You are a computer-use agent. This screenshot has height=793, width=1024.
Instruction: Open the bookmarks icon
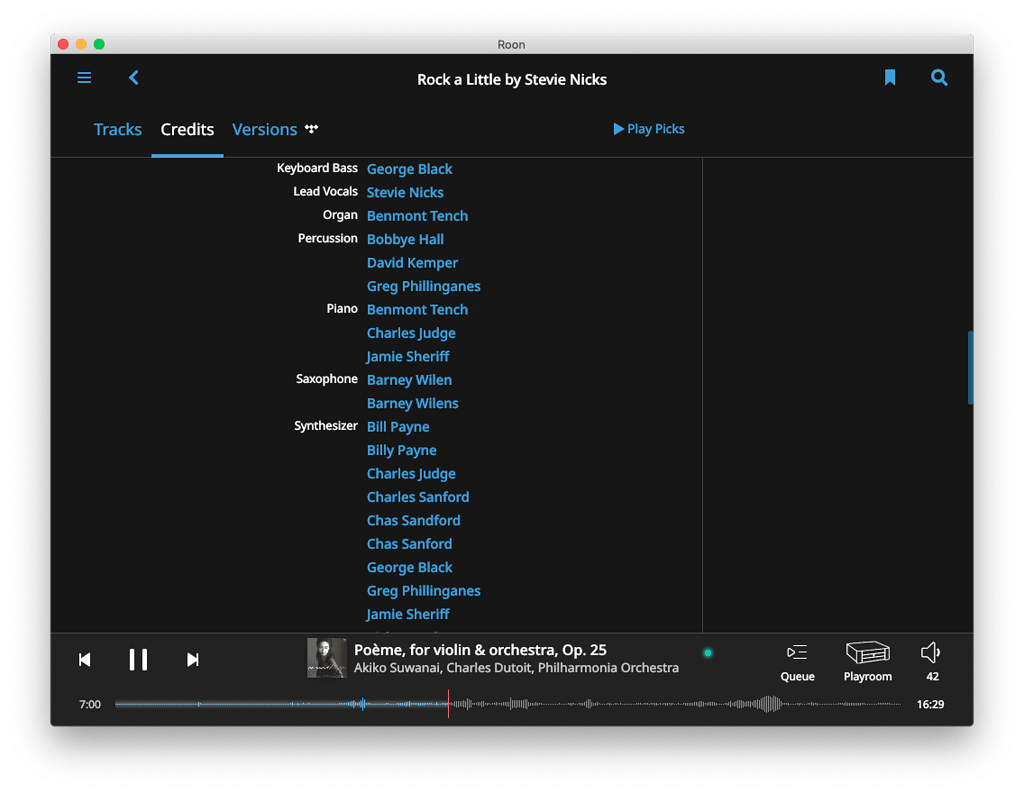tap(889, 77)
